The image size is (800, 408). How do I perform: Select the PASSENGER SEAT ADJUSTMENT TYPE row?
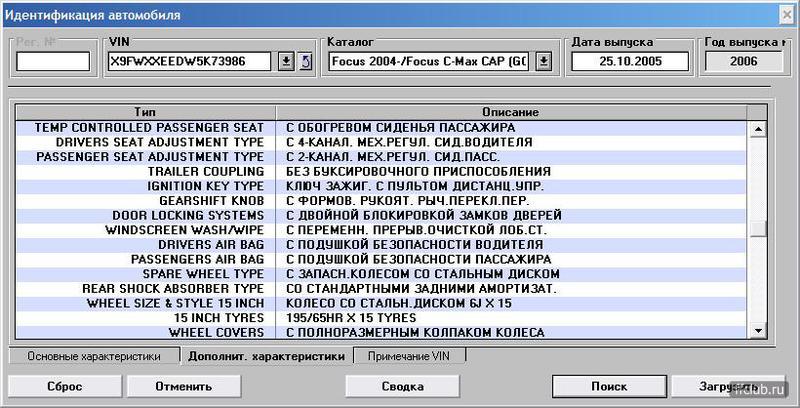click(383, 157)
